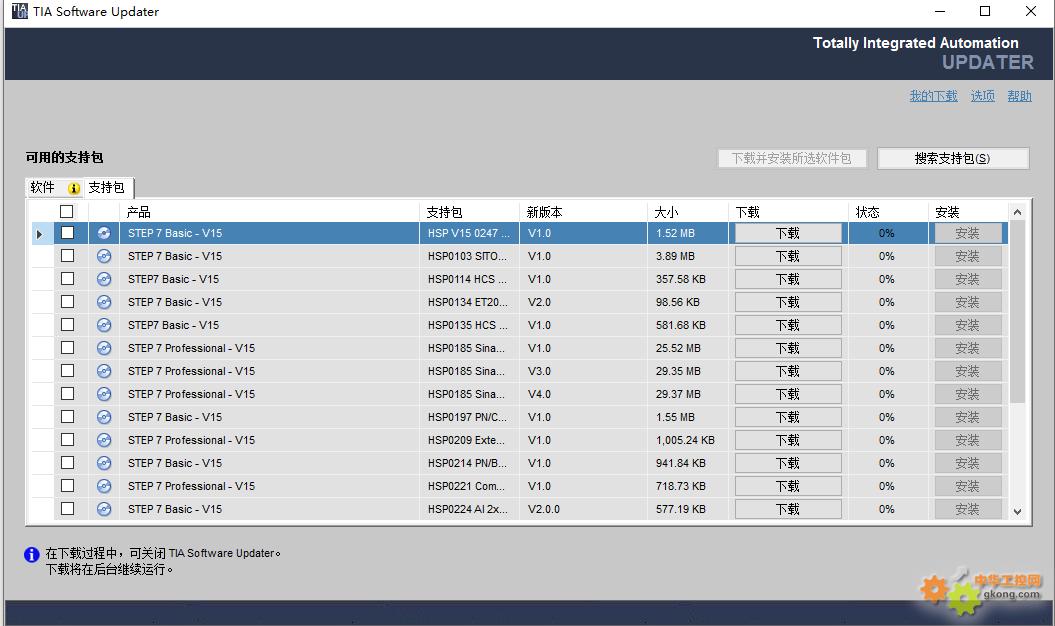
Task: Click the row indicator arrow of first row
Action: point(40,234)
